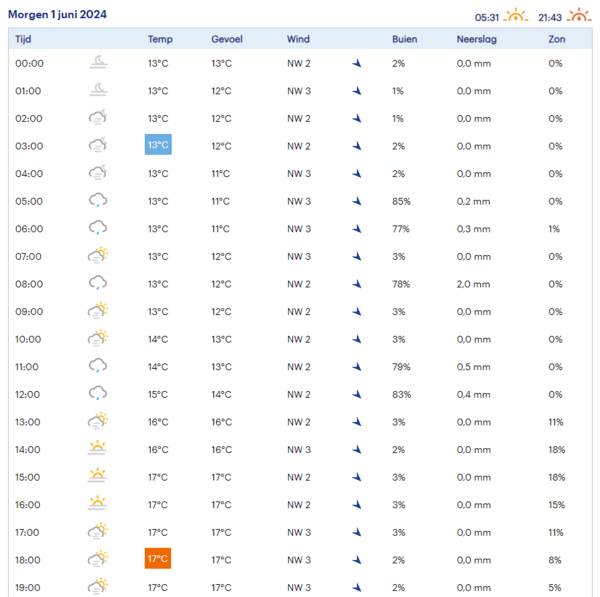Screen dimensions: 600x597
Task: Click the 0,5 mm precipitation at 11:00
Action: click(x=473, y=367)
